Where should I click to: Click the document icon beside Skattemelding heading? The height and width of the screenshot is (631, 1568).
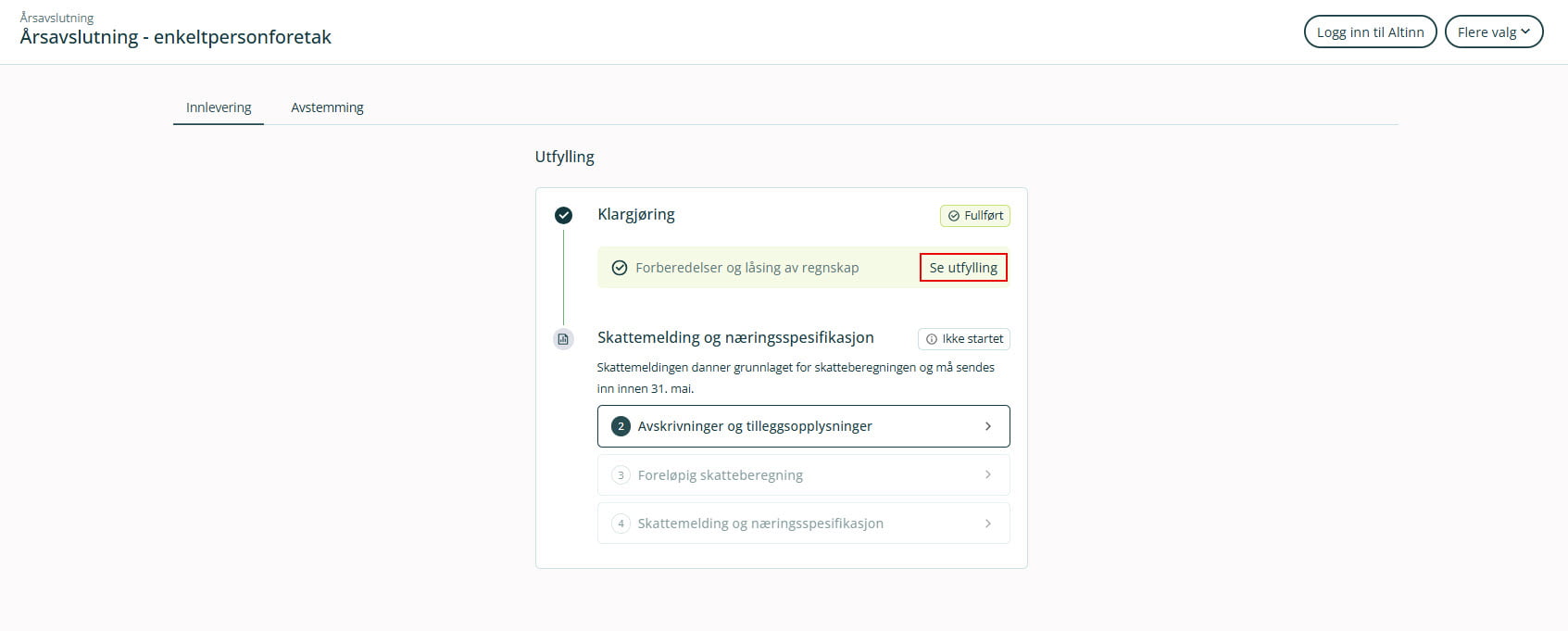click(563, 339)
